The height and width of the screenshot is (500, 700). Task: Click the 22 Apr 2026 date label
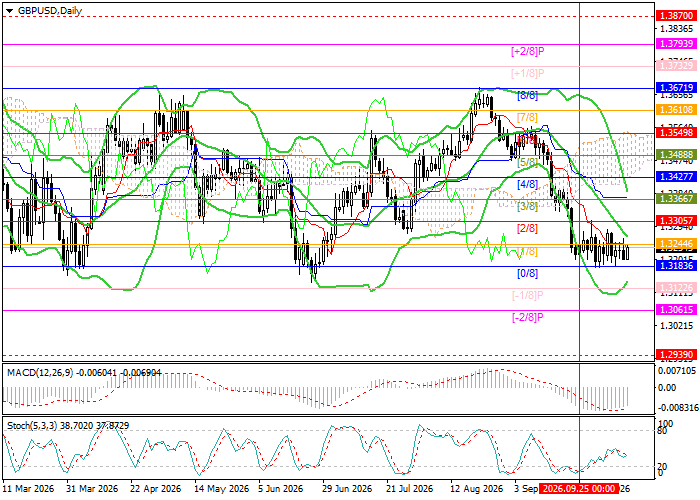pyautogui.click(x=156, y=489)
